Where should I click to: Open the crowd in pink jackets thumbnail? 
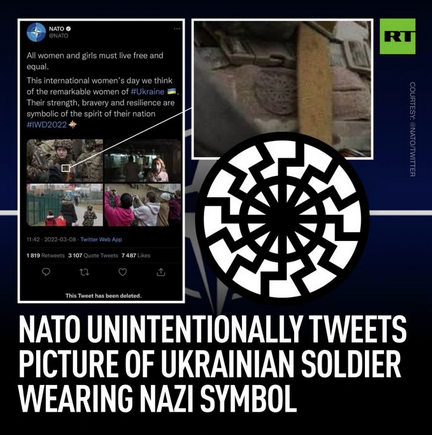click(x=142, y=205)
